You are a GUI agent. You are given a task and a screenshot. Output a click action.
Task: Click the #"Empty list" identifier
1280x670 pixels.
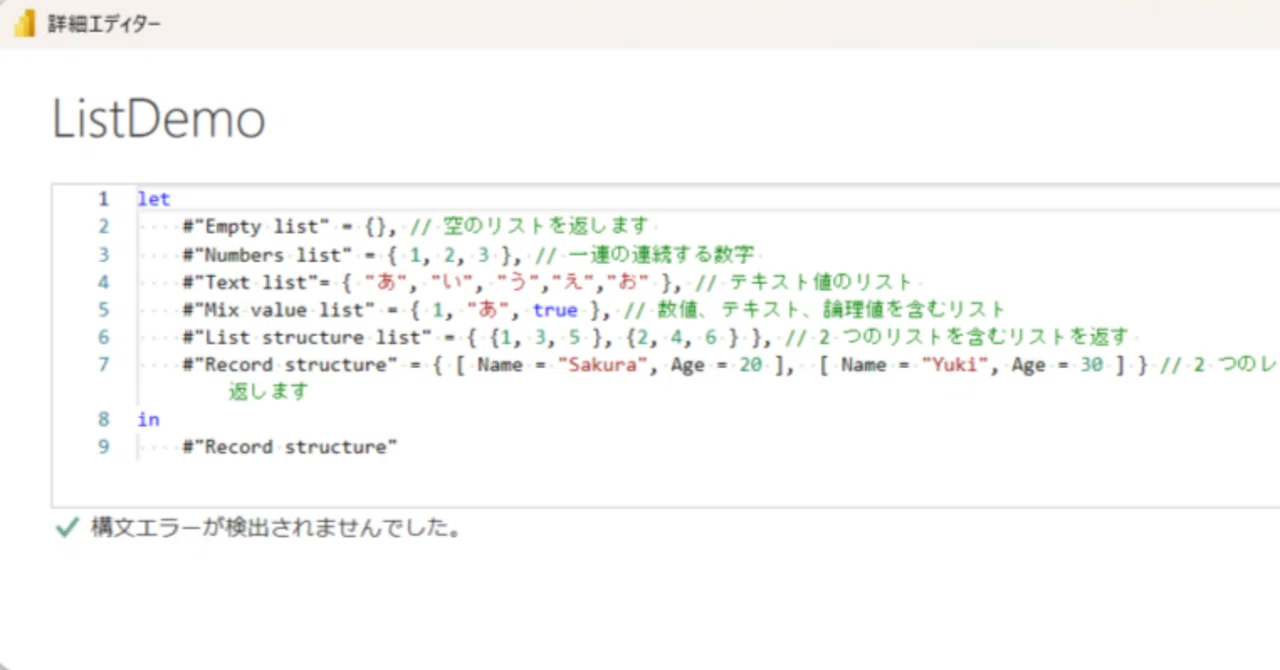tap(256, 227)
